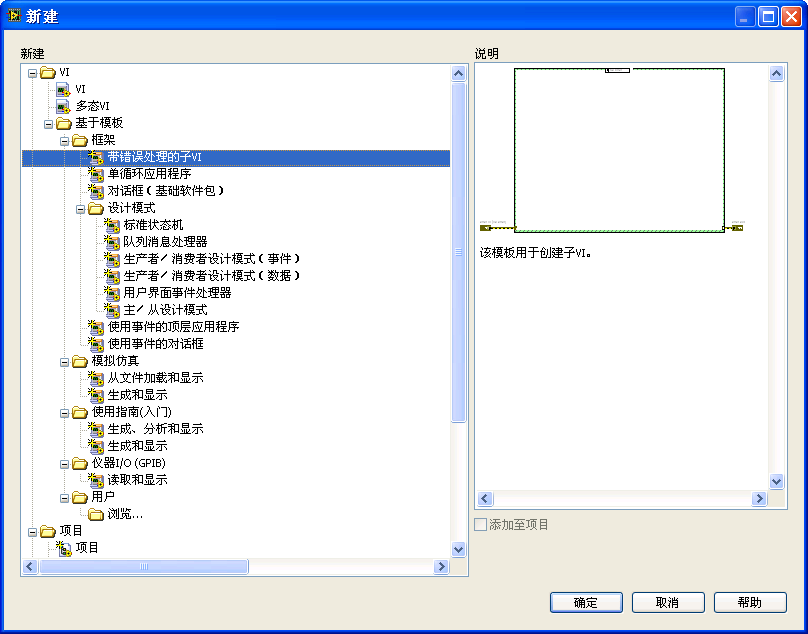Collapse the 框架 folder node
This screenshot has height=634, width=808.
click(x=64, y=140)
